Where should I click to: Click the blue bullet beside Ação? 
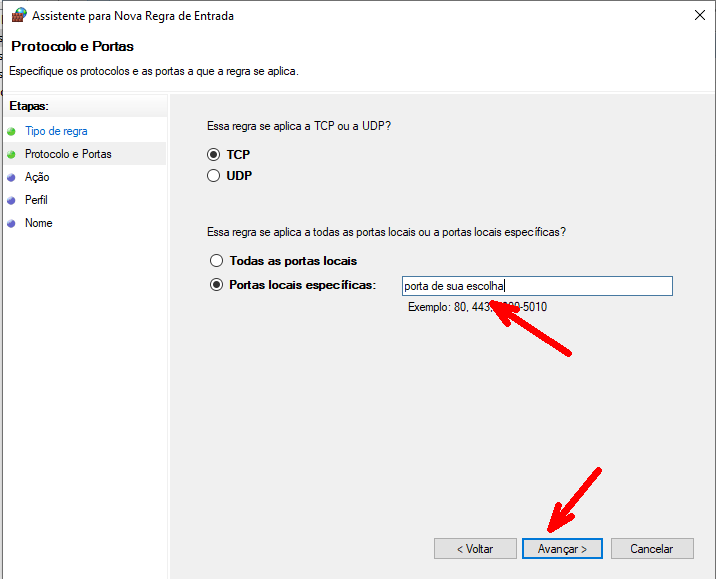point(11,177)
